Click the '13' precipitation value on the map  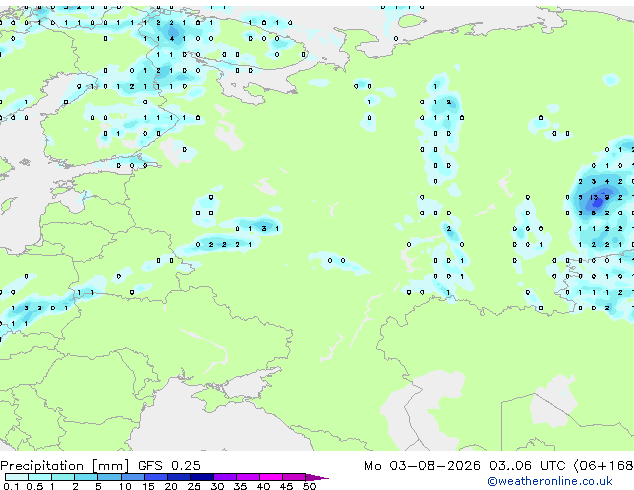[594, 197]
